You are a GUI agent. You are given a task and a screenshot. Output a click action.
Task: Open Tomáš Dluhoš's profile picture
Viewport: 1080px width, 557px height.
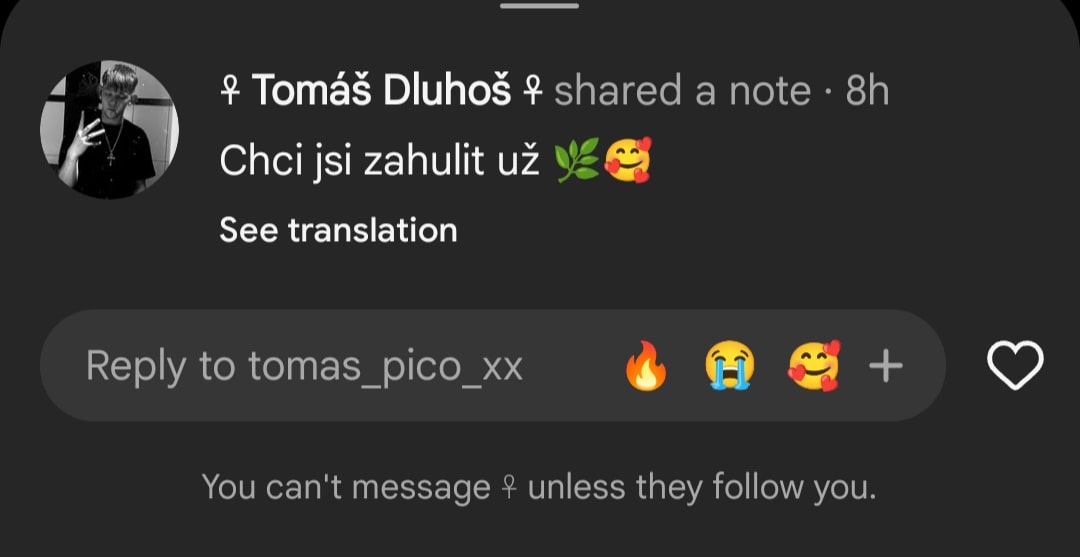pos(110,129)
